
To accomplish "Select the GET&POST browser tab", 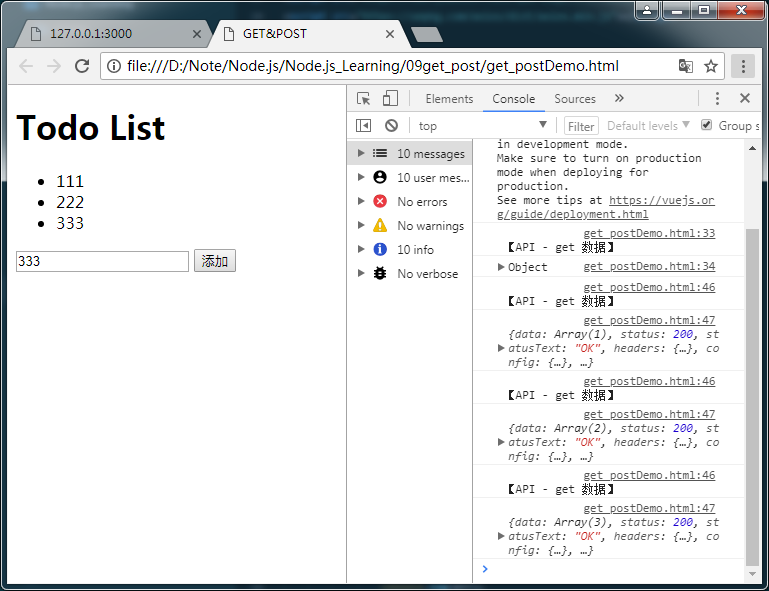I will (307, 34).
